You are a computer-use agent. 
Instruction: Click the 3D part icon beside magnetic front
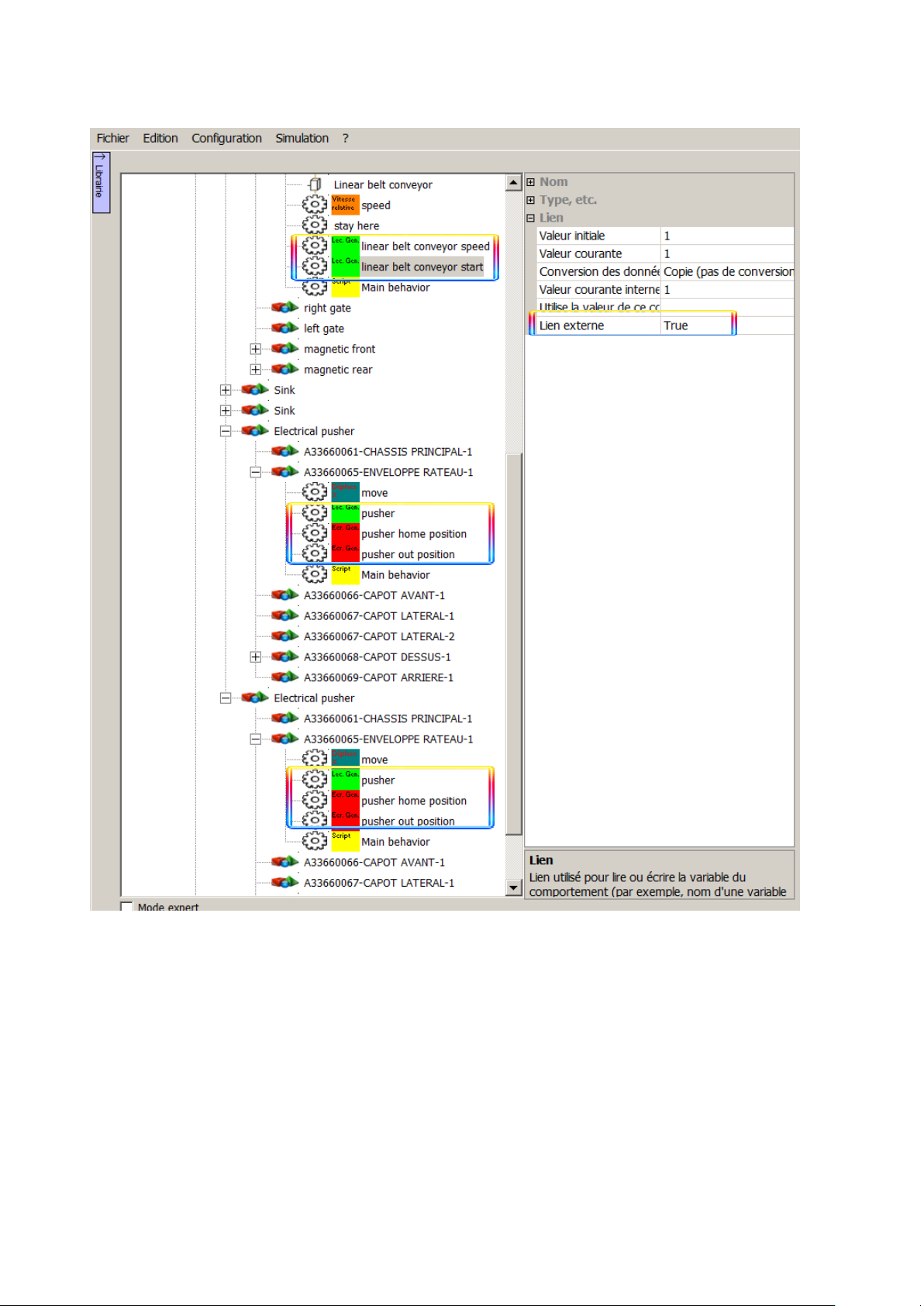coord(284,349)
